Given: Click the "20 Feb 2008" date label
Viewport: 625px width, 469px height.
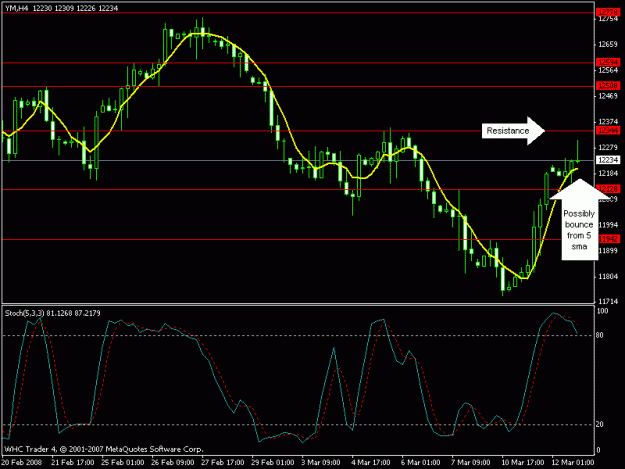Looking at the screenshot, I should click(22, 463).
